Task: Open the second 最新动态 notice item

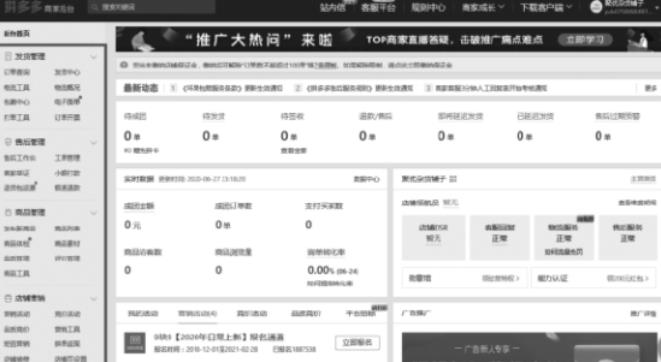Action: (360, 88)
